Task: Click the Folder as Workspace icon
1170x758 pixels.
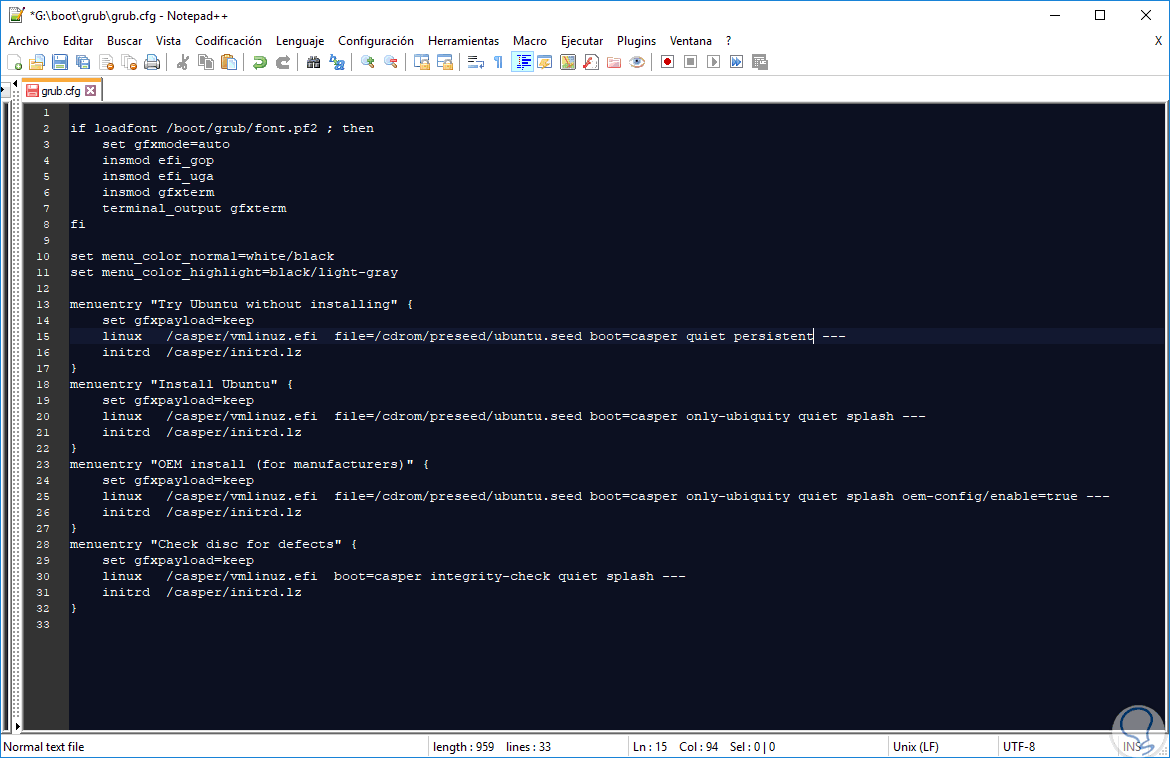Action: coord(614,63)
